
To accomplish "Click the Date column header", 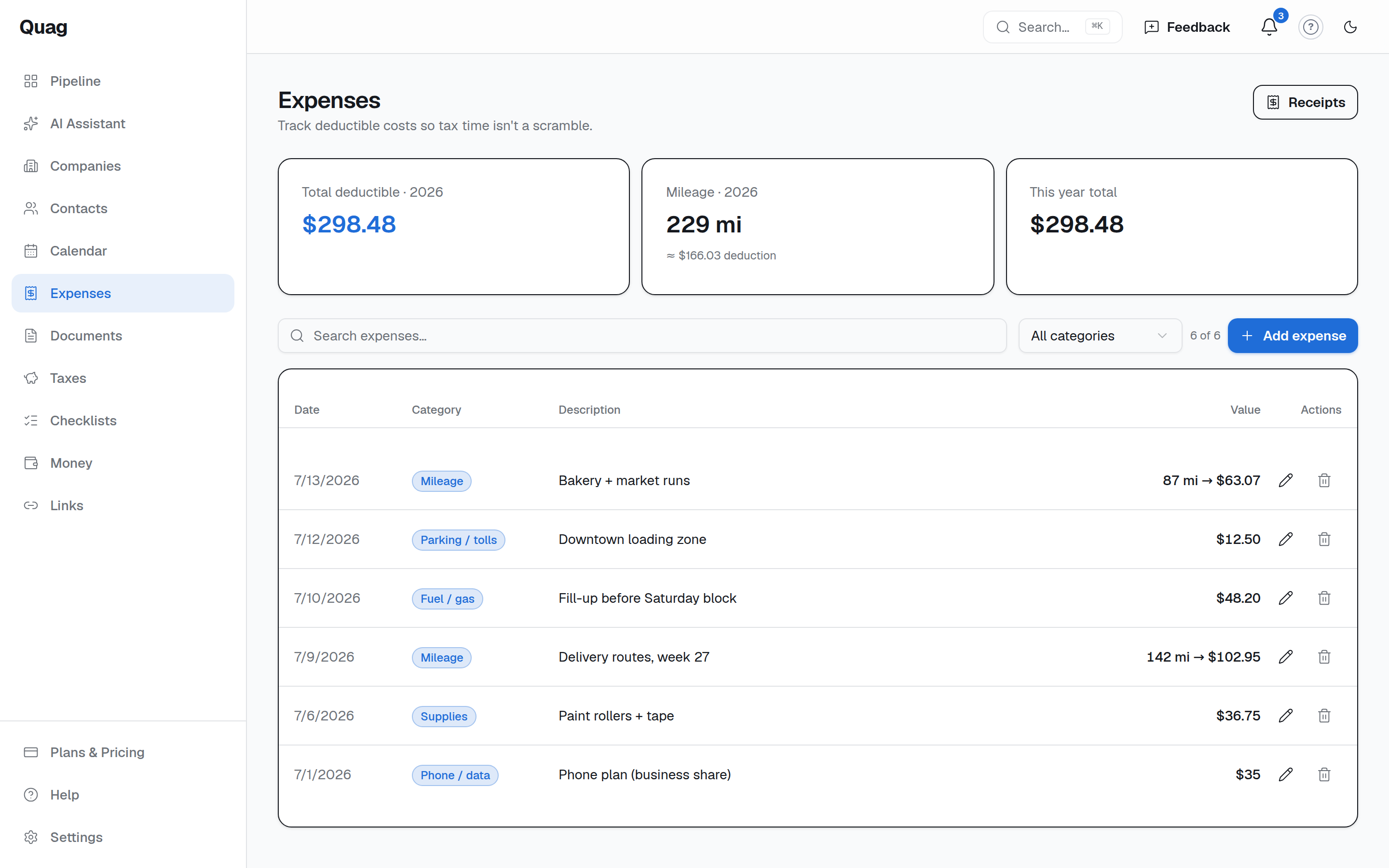I will coord(307,410).
